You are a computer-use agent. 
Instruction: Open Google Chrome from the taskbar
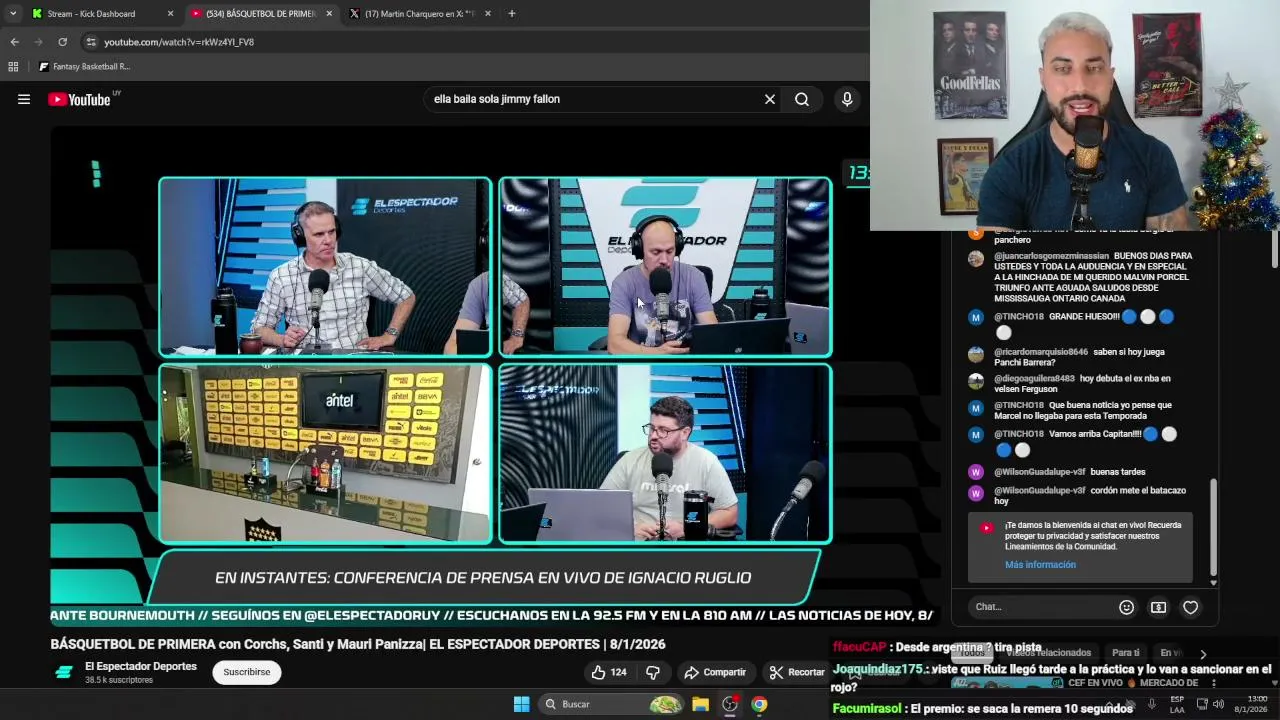click(759, 704)
